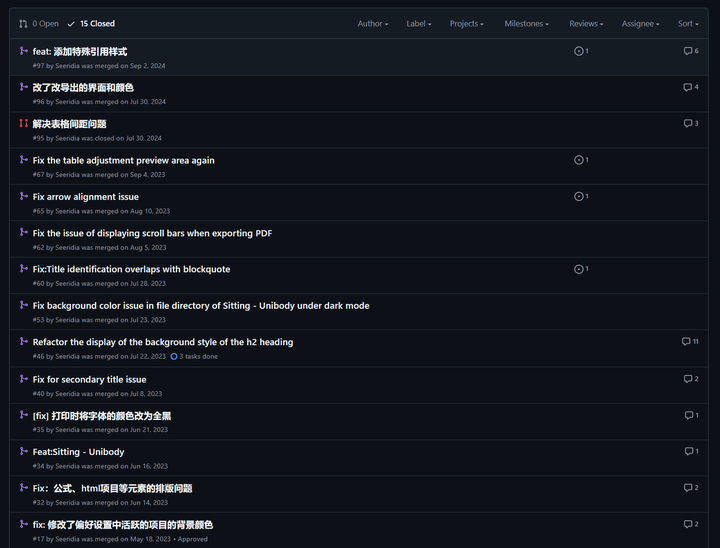Click the closed pull request icon for #95
720x548 pixels.
click(24, 123)
